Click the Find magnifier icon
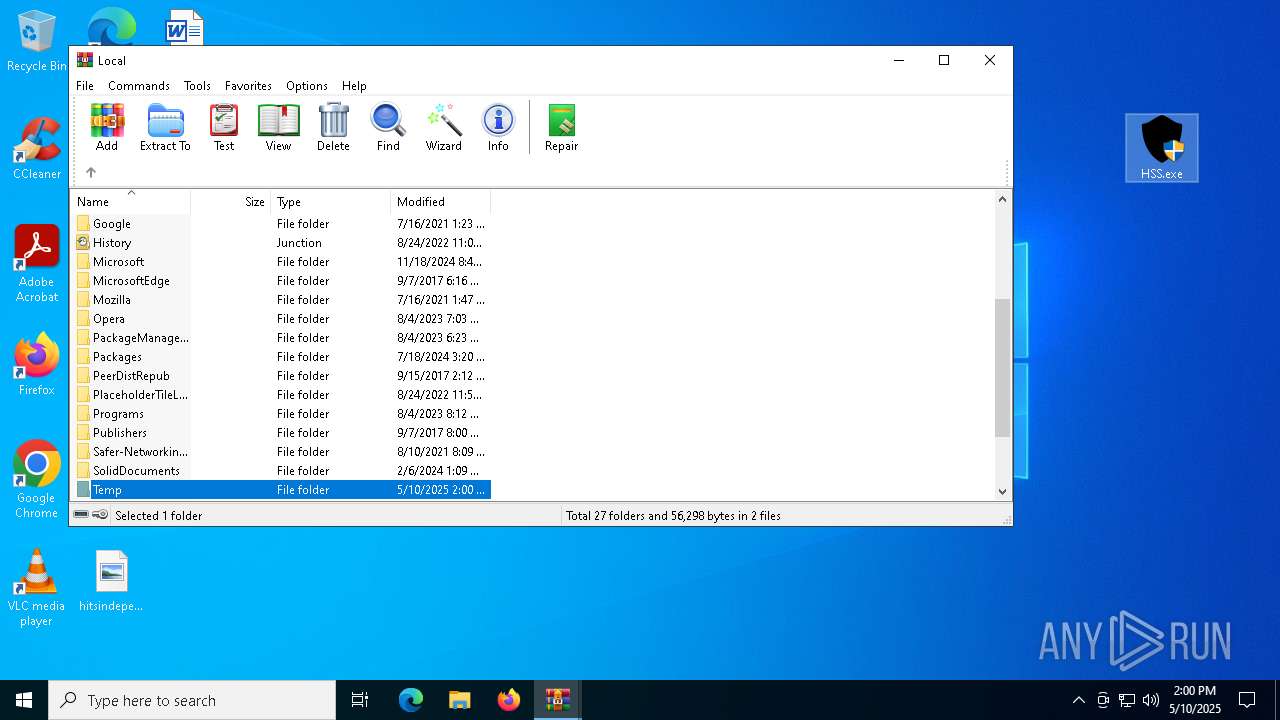This screenshot has width=1280, height=720. pyautogui.click(x=388, y=127)
